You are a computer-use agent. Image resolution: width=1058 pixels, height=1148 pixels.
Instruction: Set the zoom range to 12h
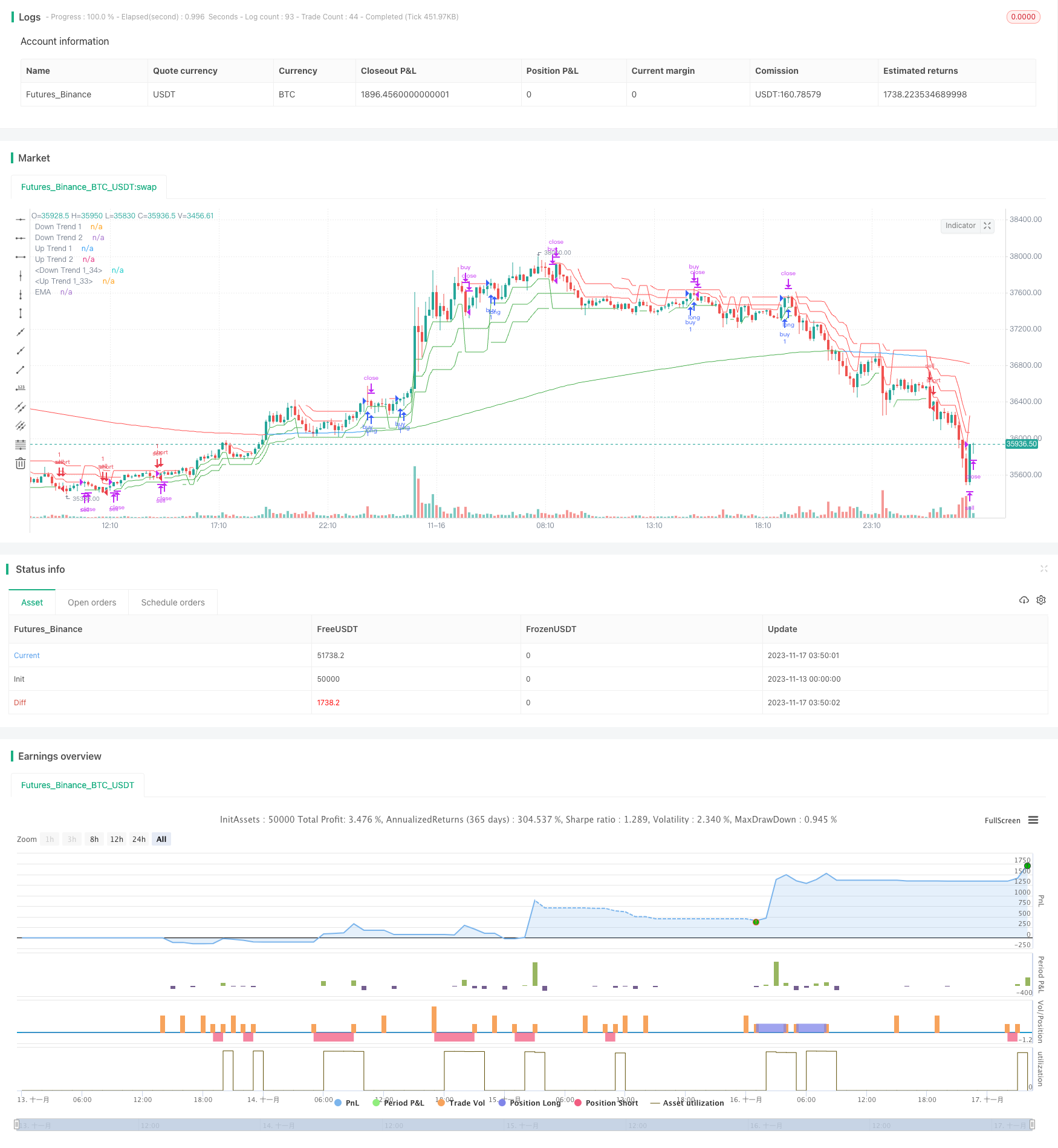tap(117, 839)
